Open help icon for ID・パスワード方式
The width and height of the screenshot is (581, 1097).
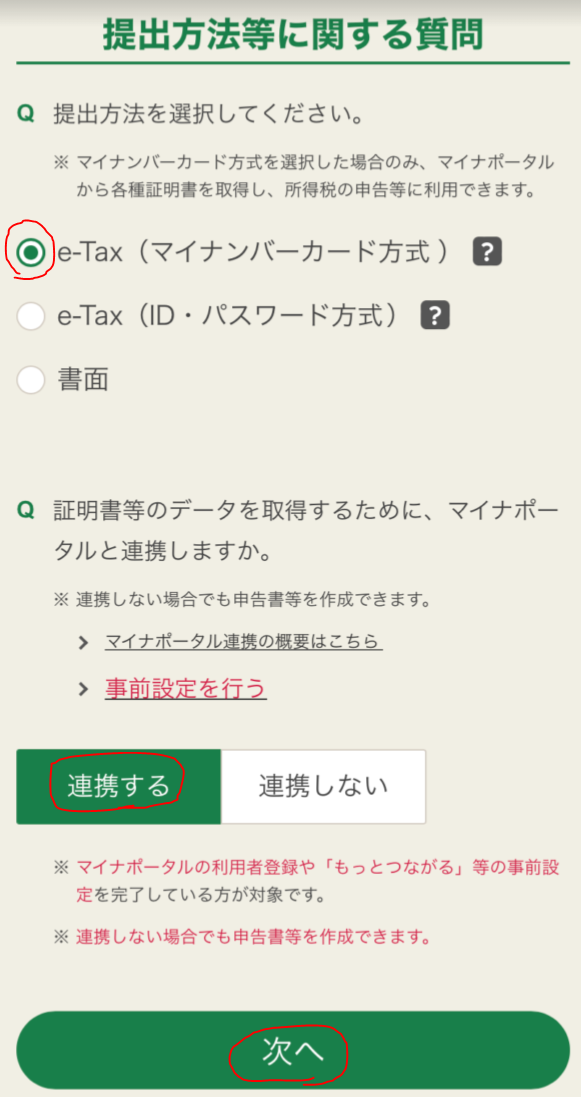(x=435, y=316)
